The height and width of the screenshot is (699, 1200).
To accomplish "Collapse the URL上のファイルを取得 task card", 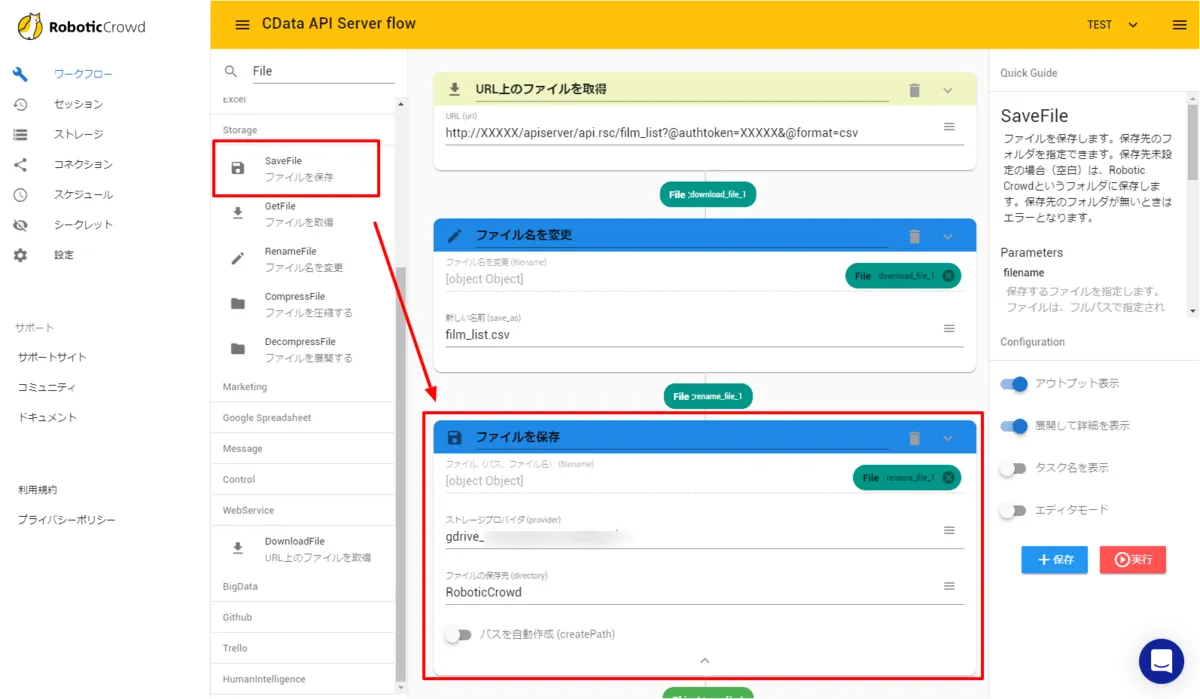I will point(948,90).
